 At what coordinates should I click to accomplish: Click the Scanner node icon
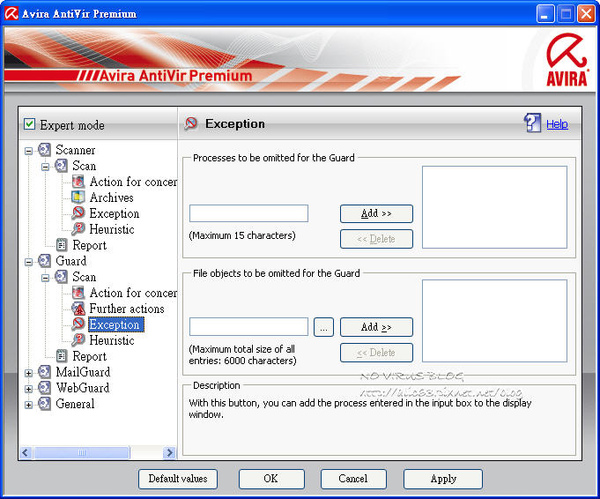click(x=44, y=150)
